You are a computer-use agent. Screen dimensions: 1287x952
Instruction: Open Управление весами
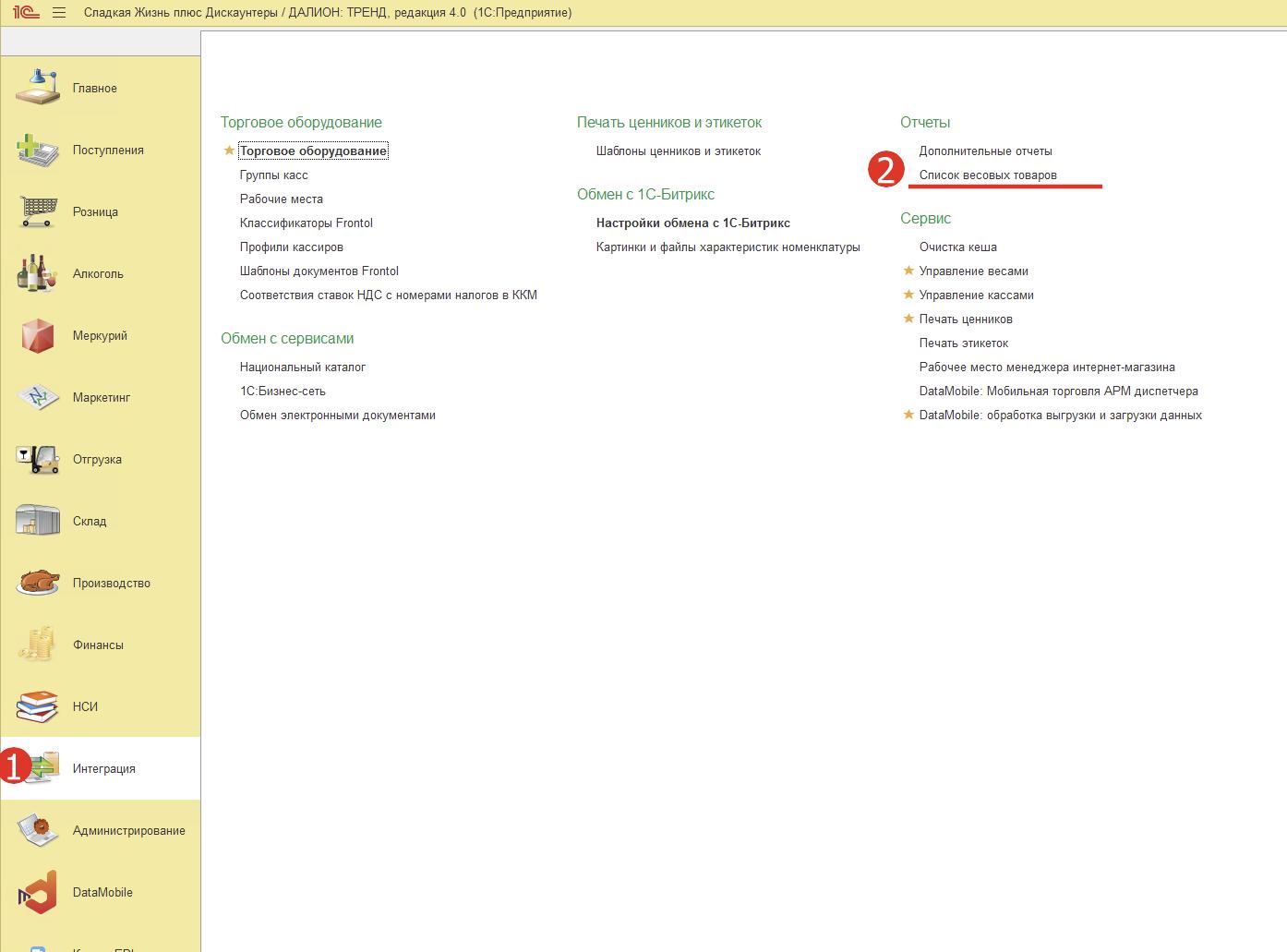[974, 271]
